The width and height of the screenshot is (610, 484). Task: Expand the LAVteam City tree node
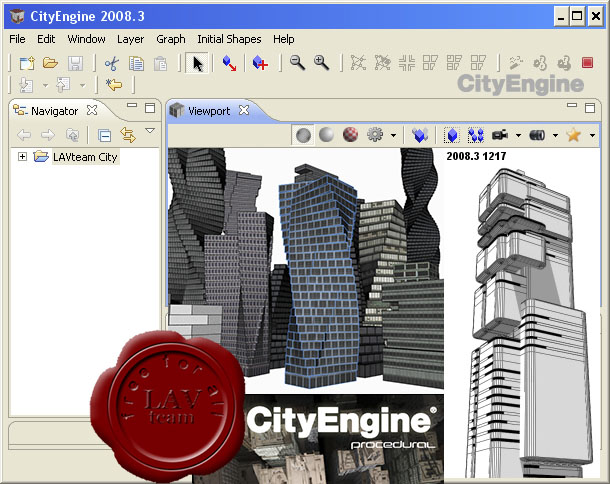click(x=22, y=157)
